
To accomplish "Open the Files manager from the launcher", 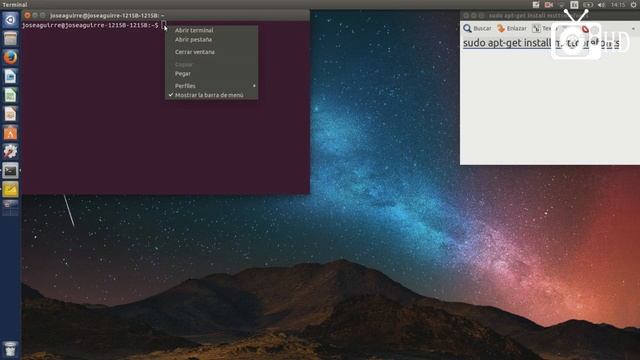I will point(10,38).
